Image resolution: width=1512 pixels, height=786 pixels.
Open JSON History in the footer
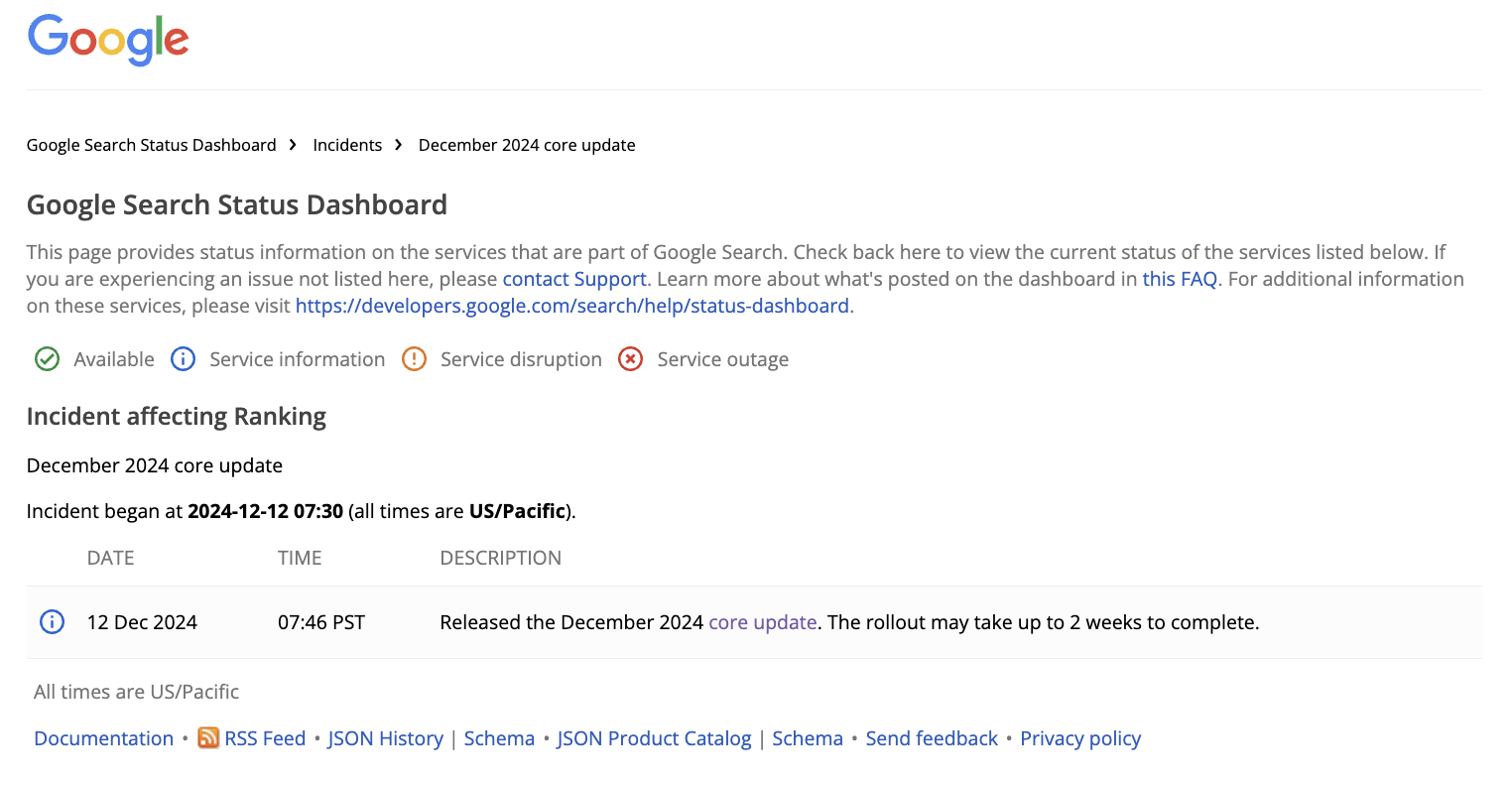click(386, 738)
